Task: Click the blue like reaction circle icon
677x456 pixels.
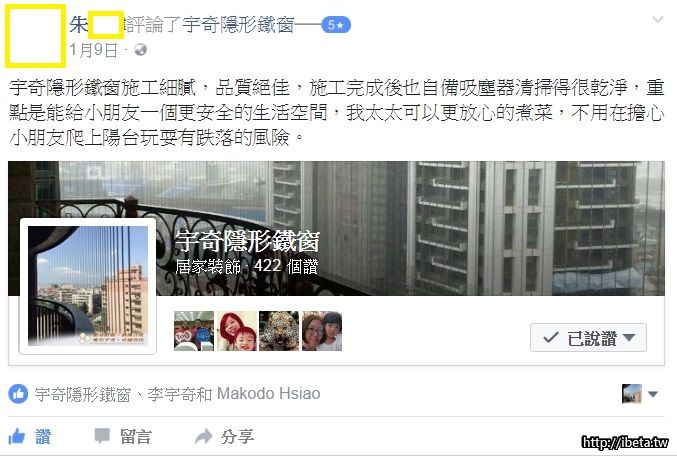Action: point(18,394)
